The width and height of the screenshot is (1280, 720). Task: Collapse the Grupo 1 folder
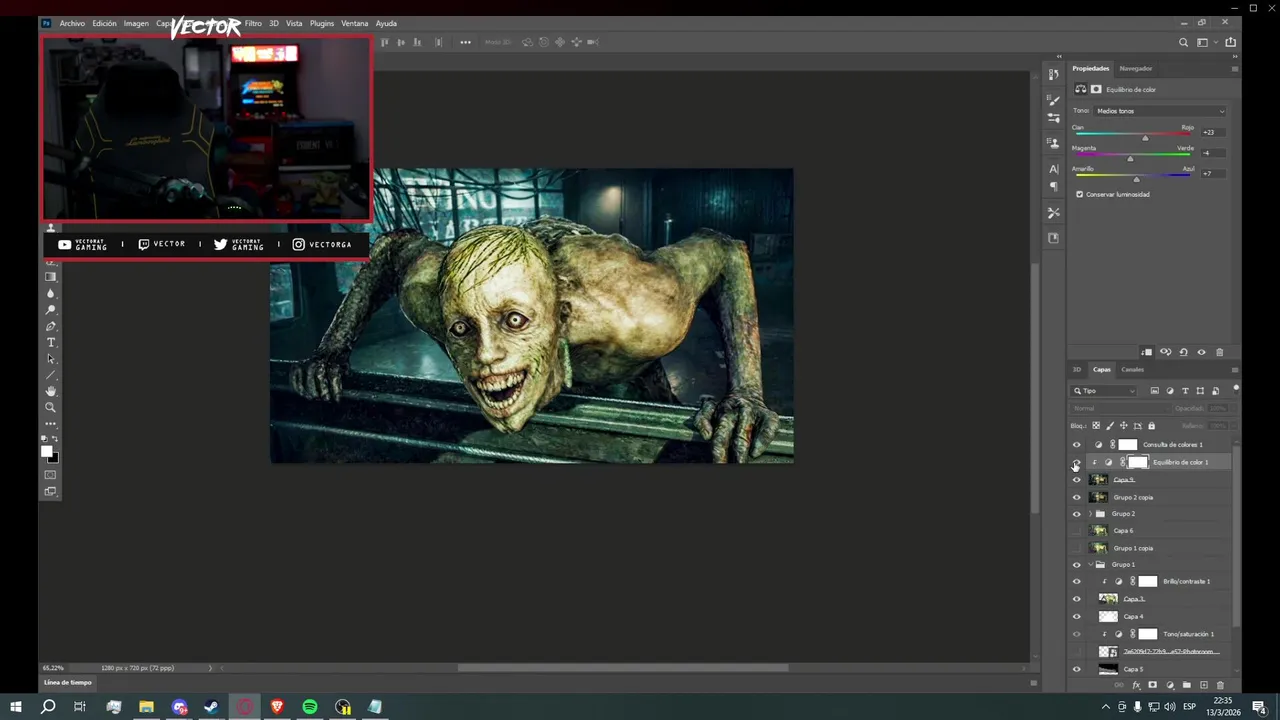tap(1091, 565)
